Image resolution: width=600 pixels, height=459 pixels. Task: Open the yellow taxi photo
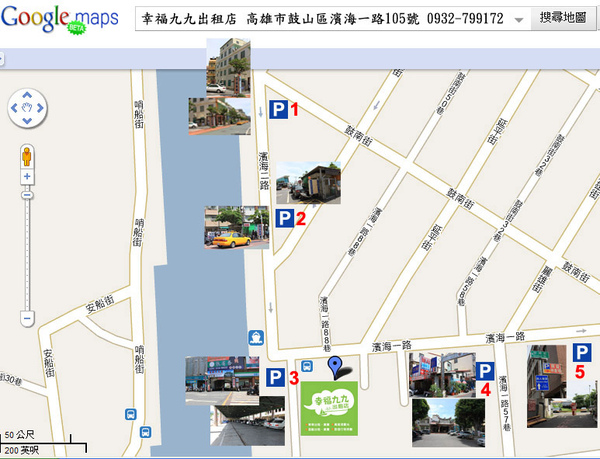[x=236, y=228]
